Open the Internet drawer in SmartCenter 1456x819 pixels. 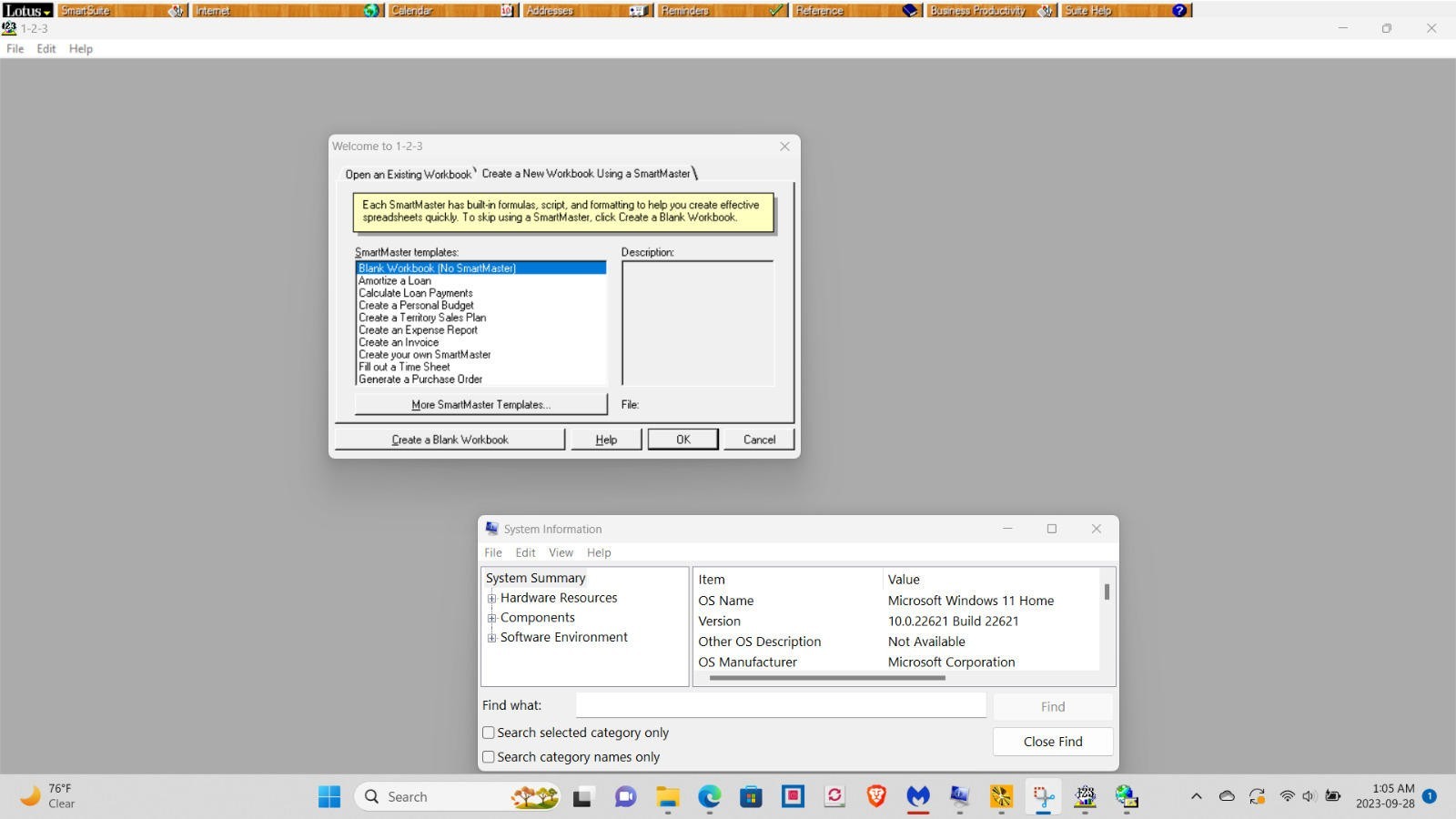point(287,10)
